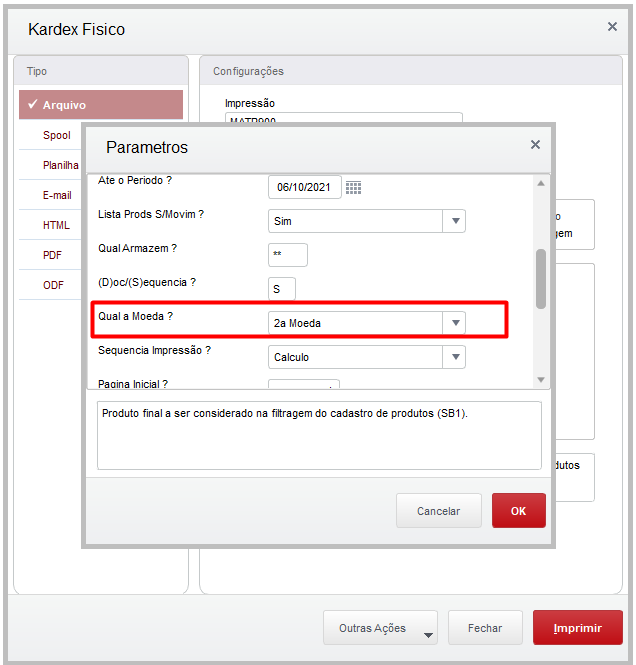Screen dimensions: 636x665
Task: Select the PDF output type
Action: click(52, 255)
